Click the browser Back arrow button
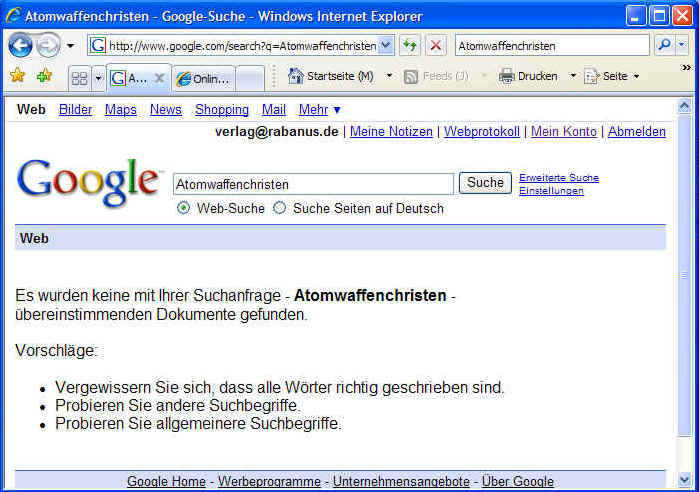This screenshot has height=492, width=699. 21,45
